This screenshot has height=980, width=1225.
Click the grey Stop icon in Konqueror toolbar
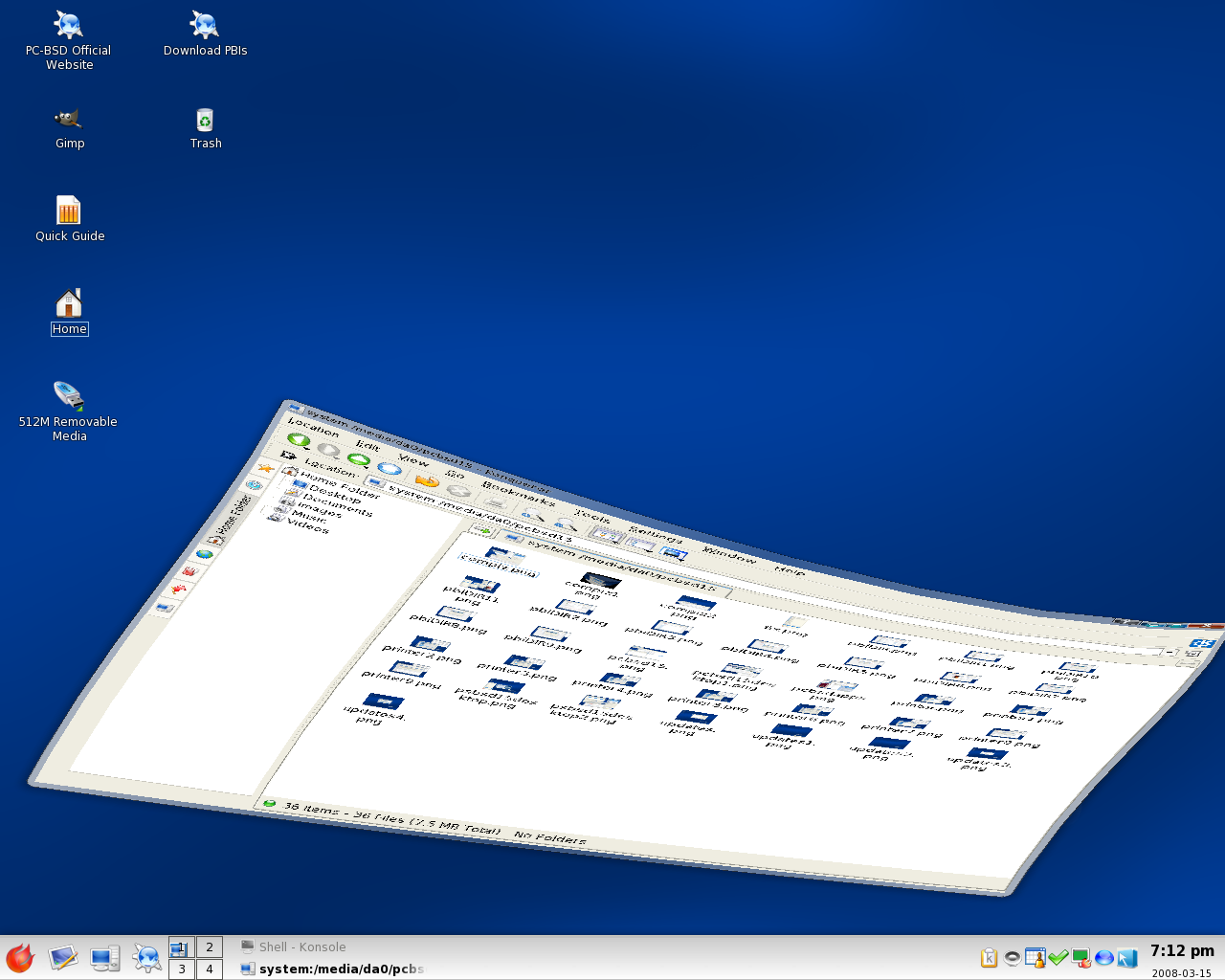point(459,490)
